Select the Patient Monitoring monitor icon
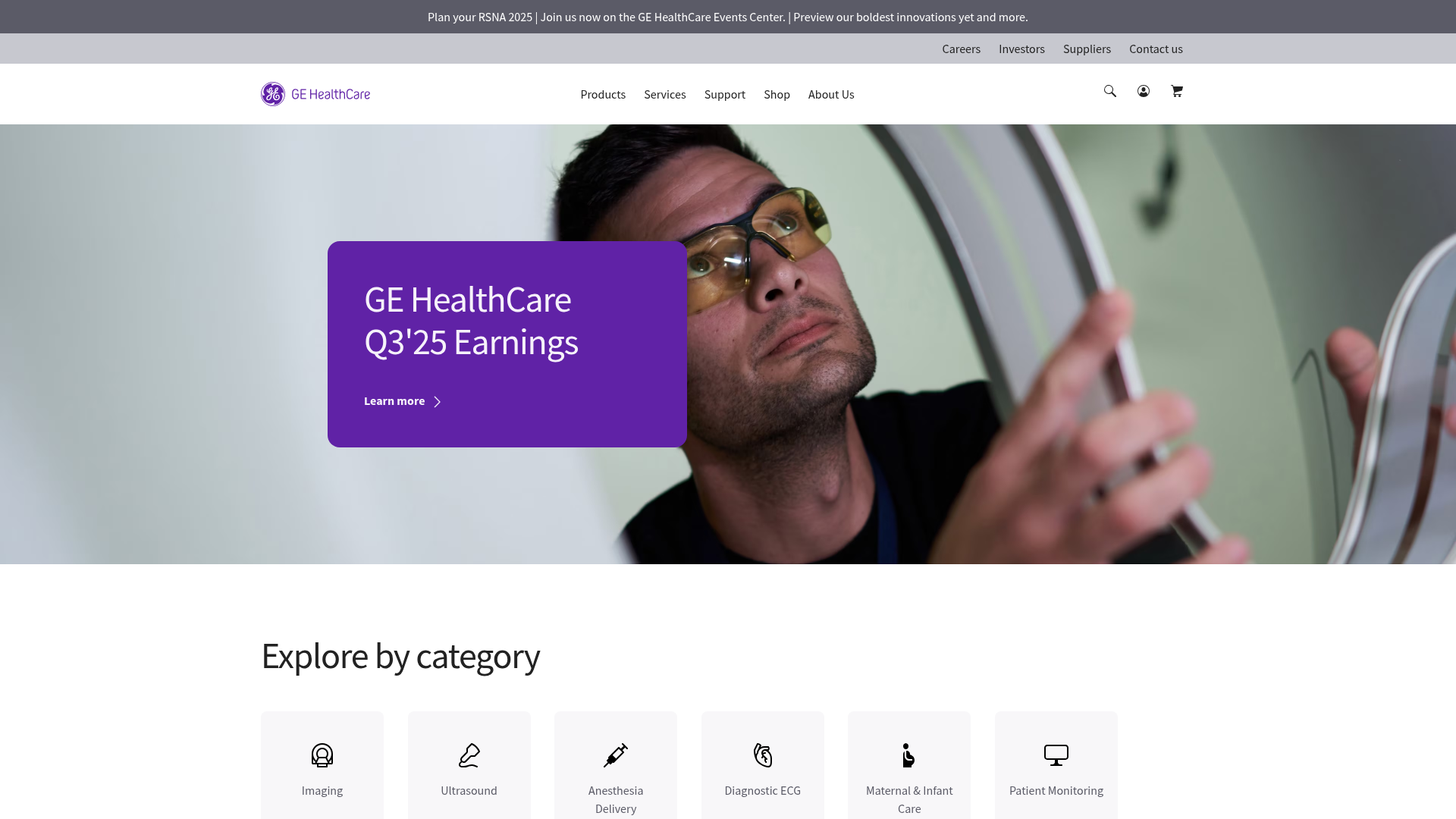The width and height of the screenshot is (1456, 819). (1056, 755)
